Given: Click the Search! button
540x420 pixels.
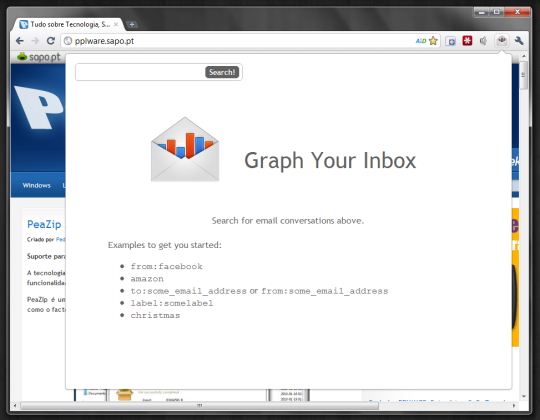Looking at the screenshot, I should click(222, 72).
